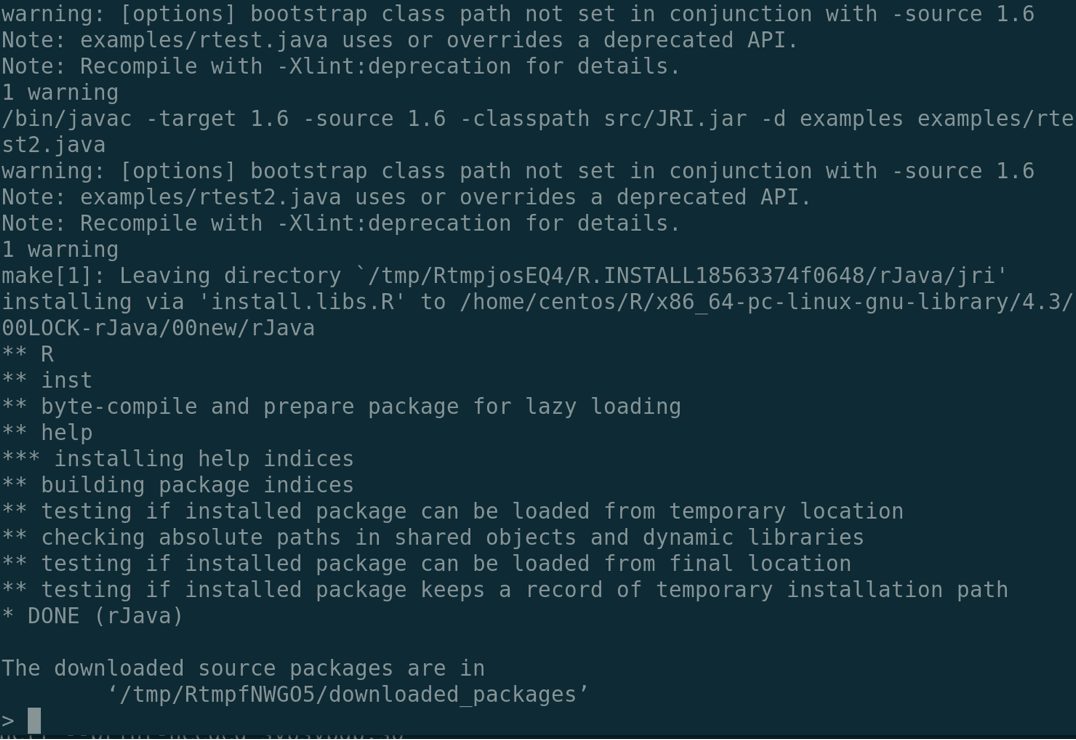Click the '* DONE (rJava)' line
The image size is (1076, 740).
(x=92, y=616)
